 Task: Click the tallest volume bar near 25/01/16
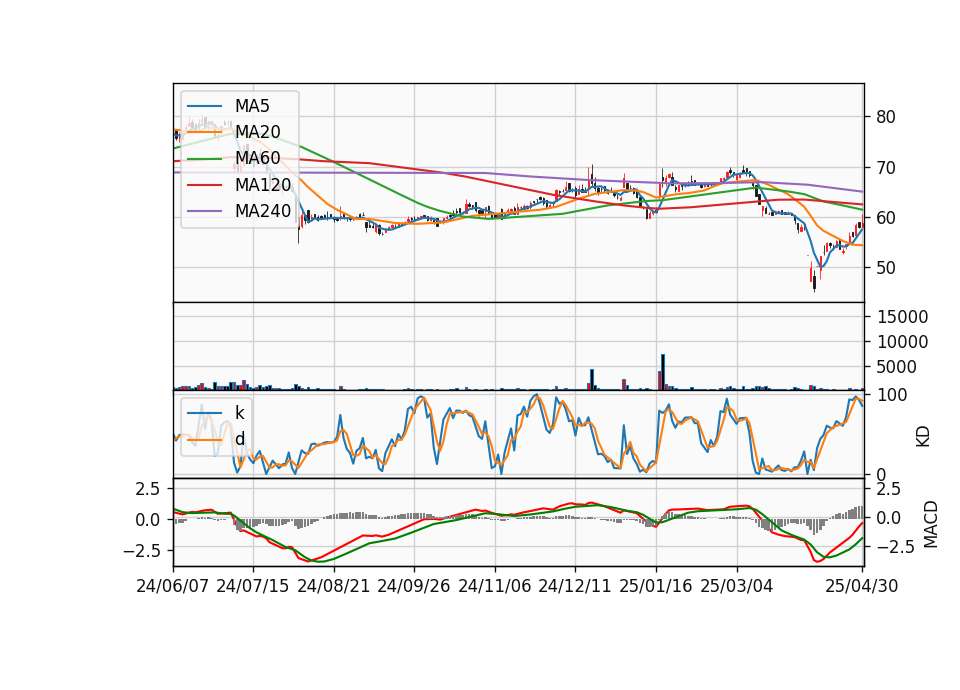[x=663, y=372]
